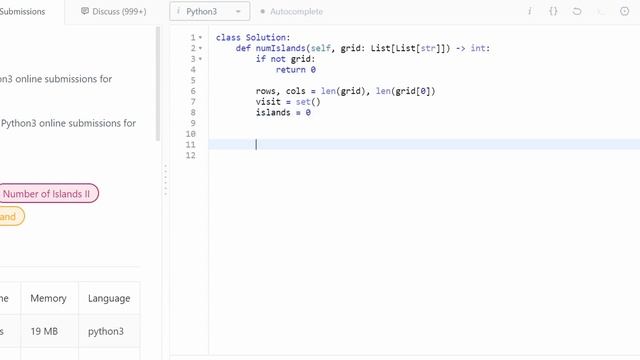Screen dimensions: 640x360
Task: Collapse code fold arrow on line 1
Action: 200,38
